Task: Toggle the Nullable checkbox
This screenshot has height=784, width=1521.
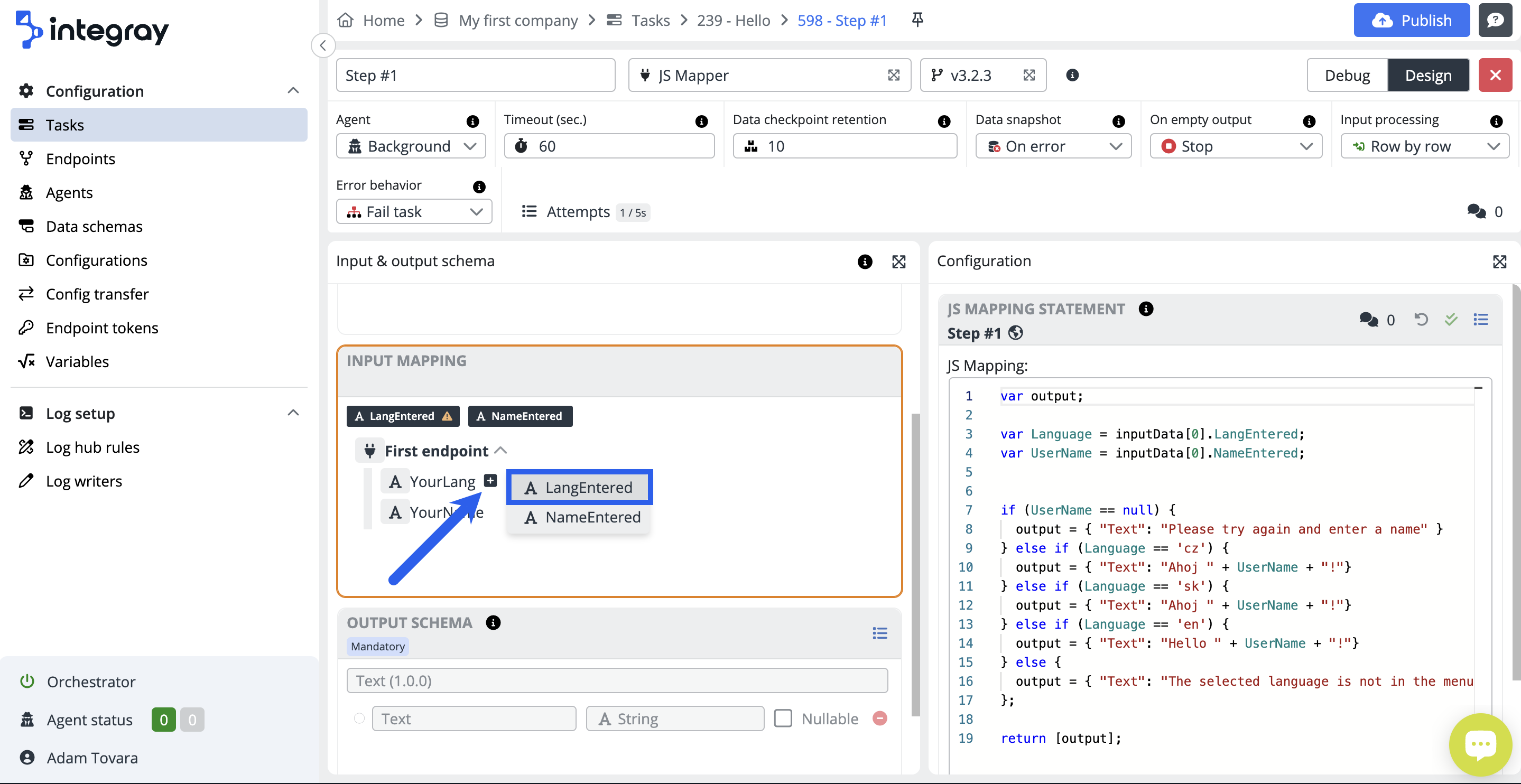Action: (783, 718)
